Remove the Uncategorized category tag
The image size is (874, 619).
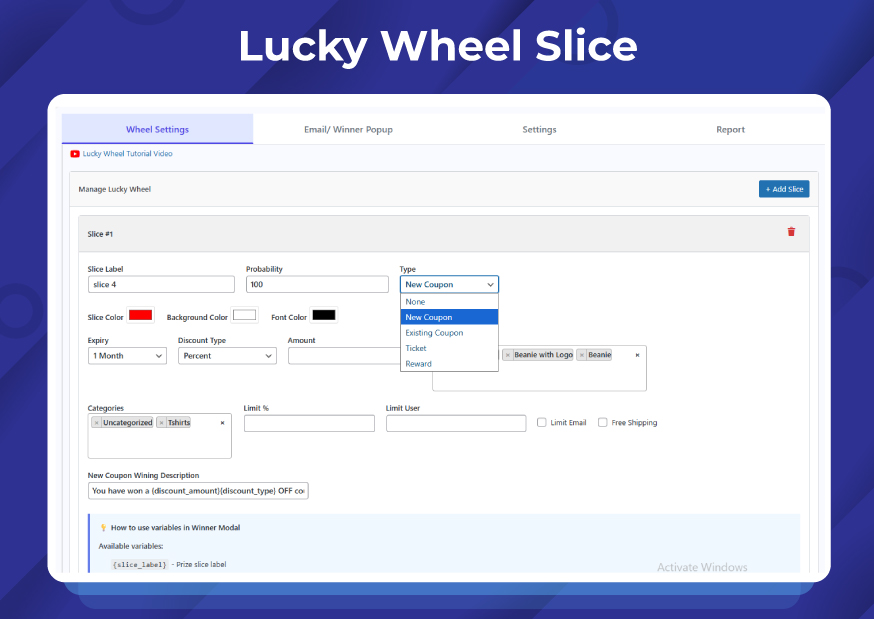click(x=96, y=423)
